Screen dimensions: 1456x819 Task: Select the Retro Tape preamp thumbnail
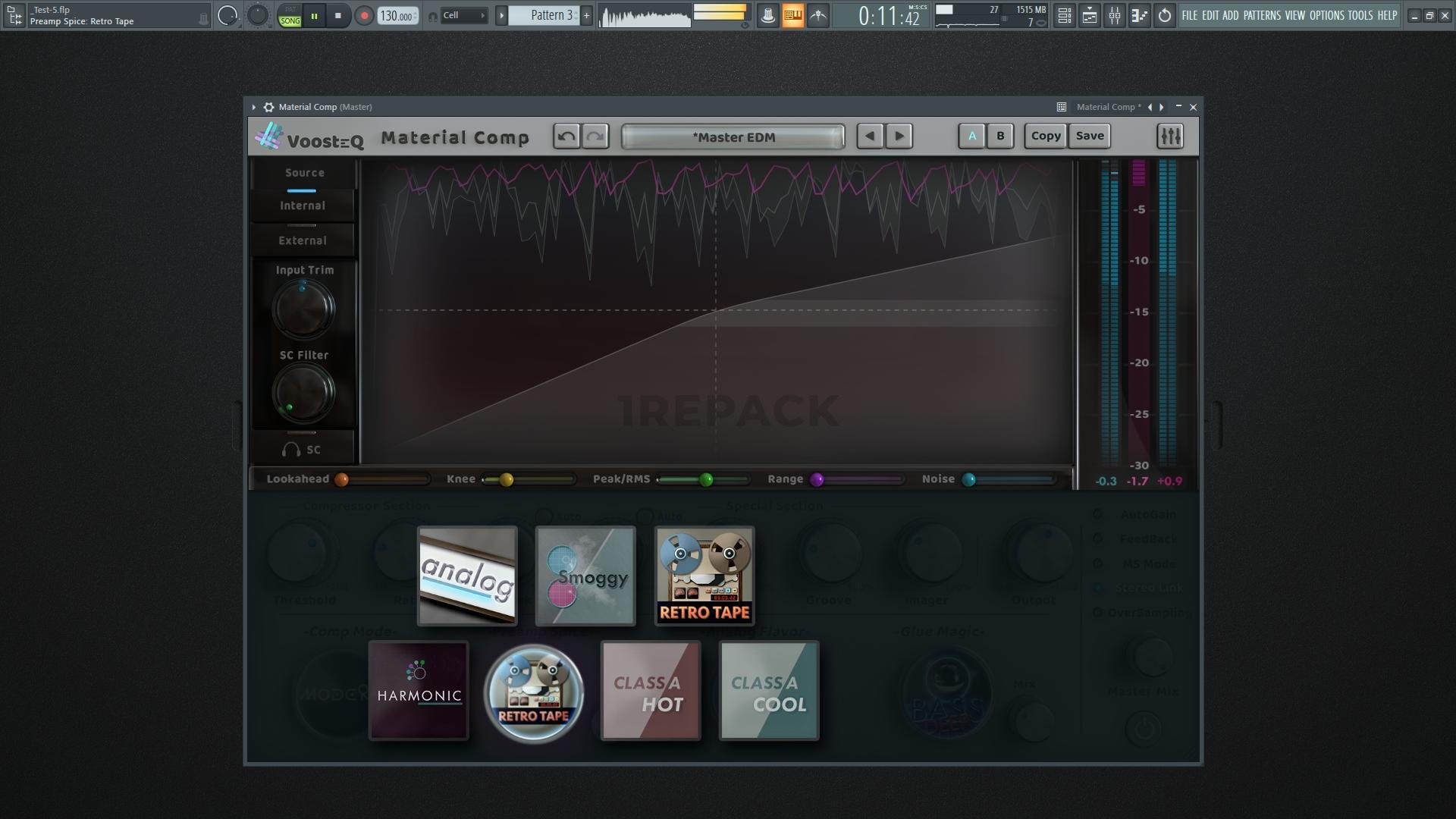click(704, 576)
